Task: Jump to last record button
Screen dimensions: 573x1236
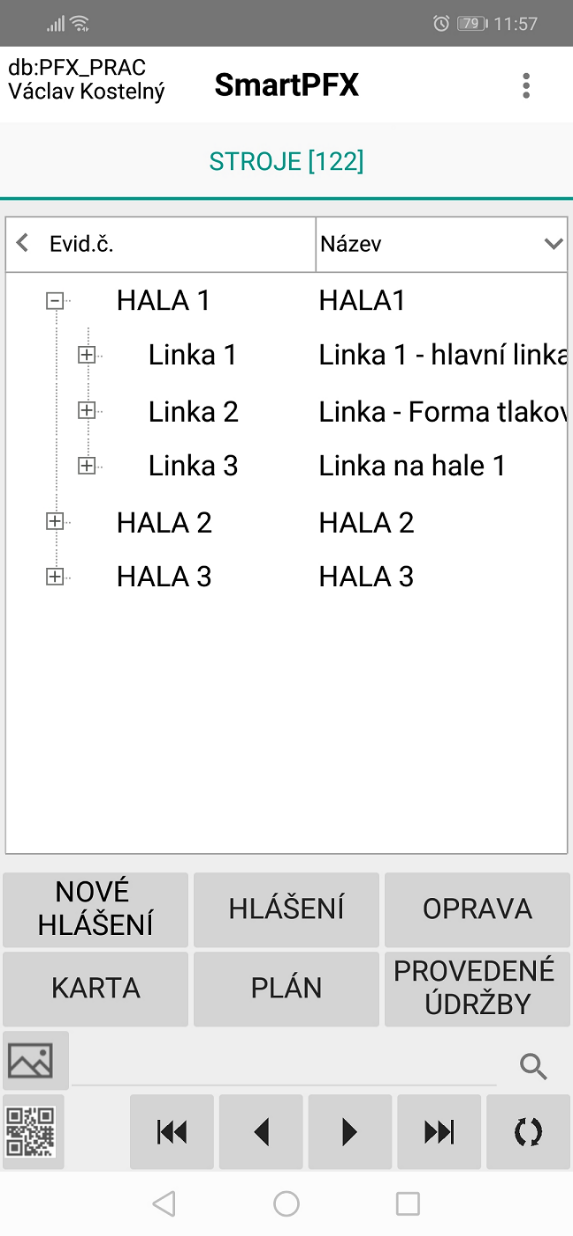Action: pos(439,1132)
